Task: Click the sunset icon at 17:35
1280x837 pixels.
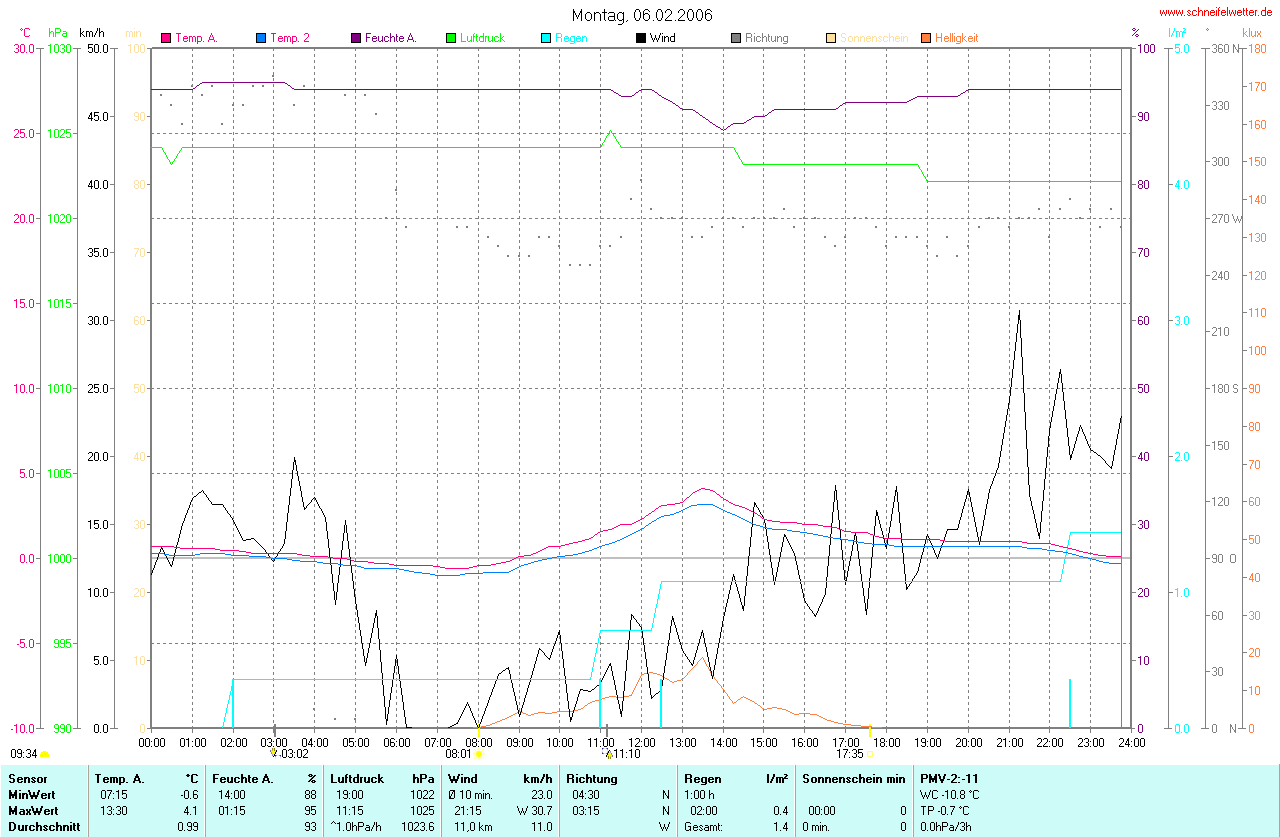Action: (x=871, y=753)
